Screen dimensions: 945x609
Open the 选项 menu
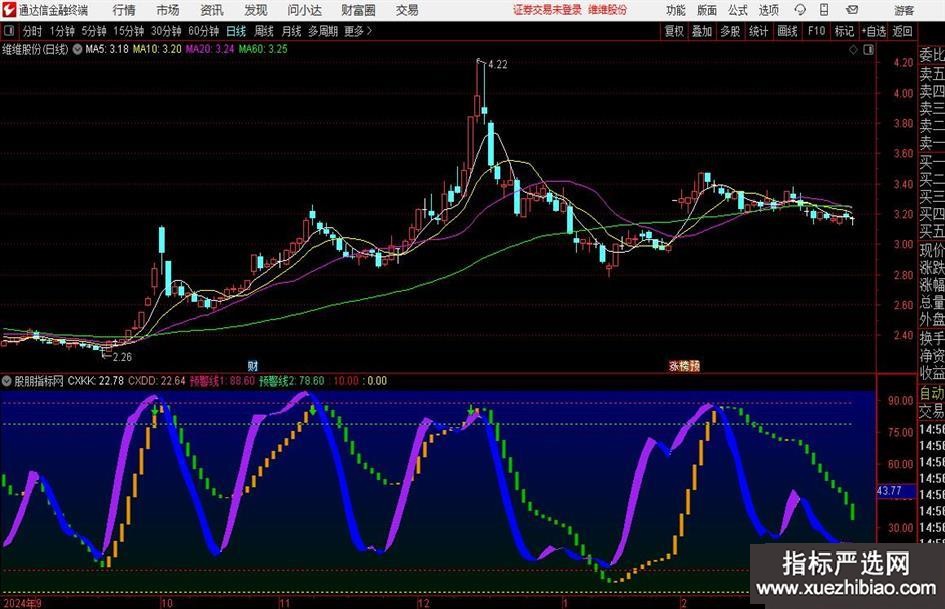768,10
